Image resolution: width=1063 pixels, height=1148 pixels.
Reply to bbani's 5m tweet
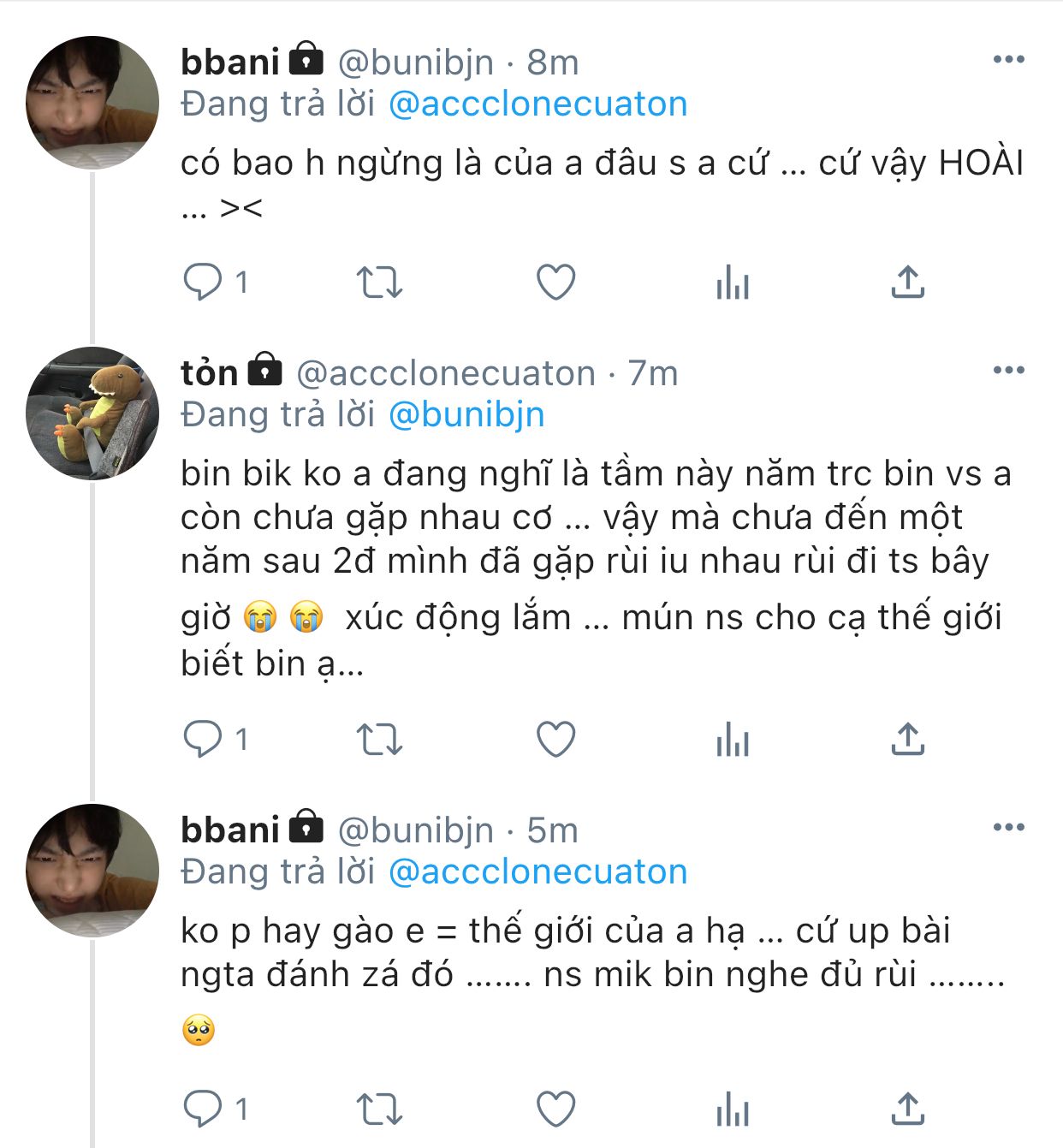203,1109
